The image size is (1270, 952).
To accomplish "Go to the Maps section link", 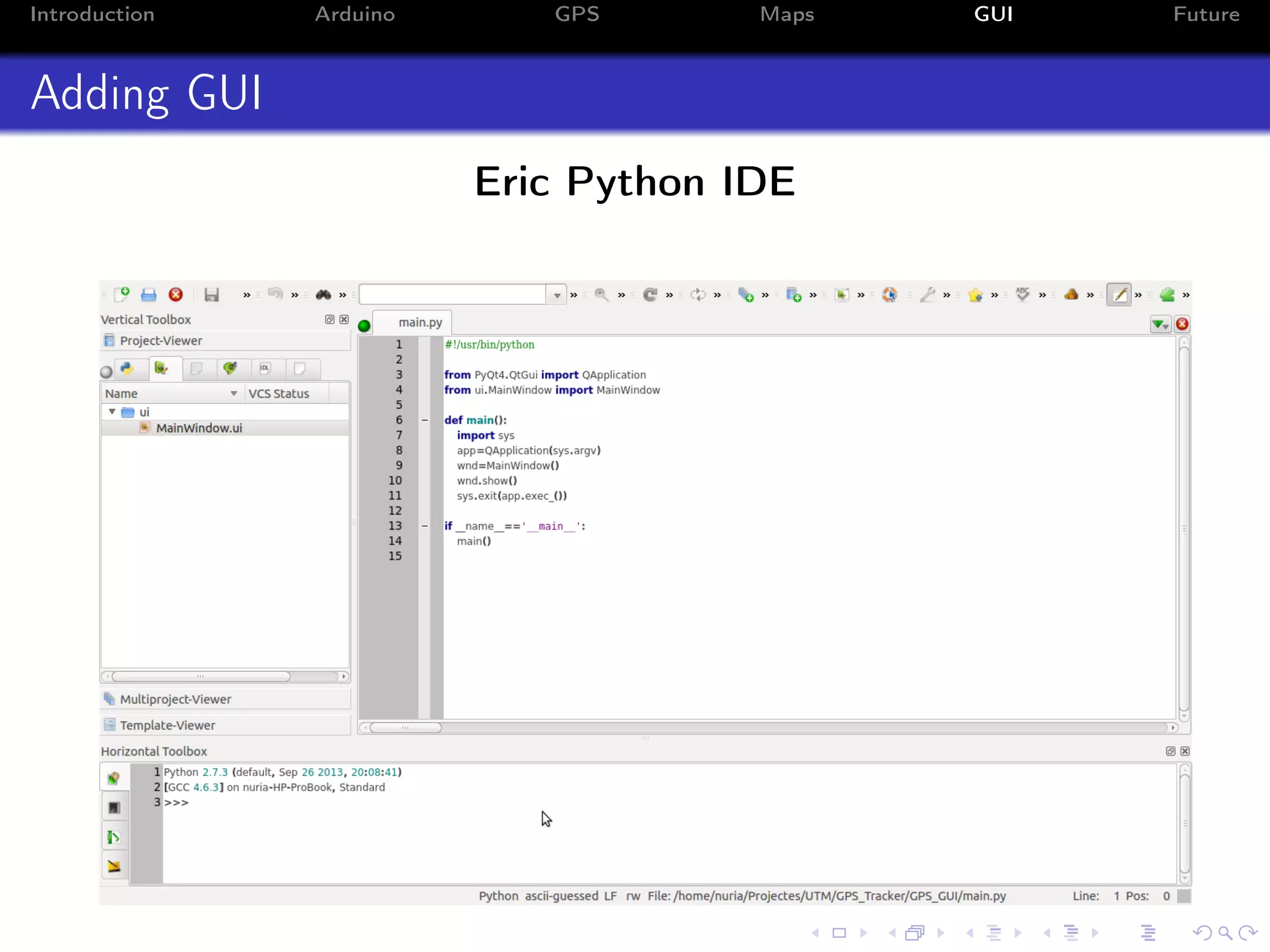I will click(787, 14).
